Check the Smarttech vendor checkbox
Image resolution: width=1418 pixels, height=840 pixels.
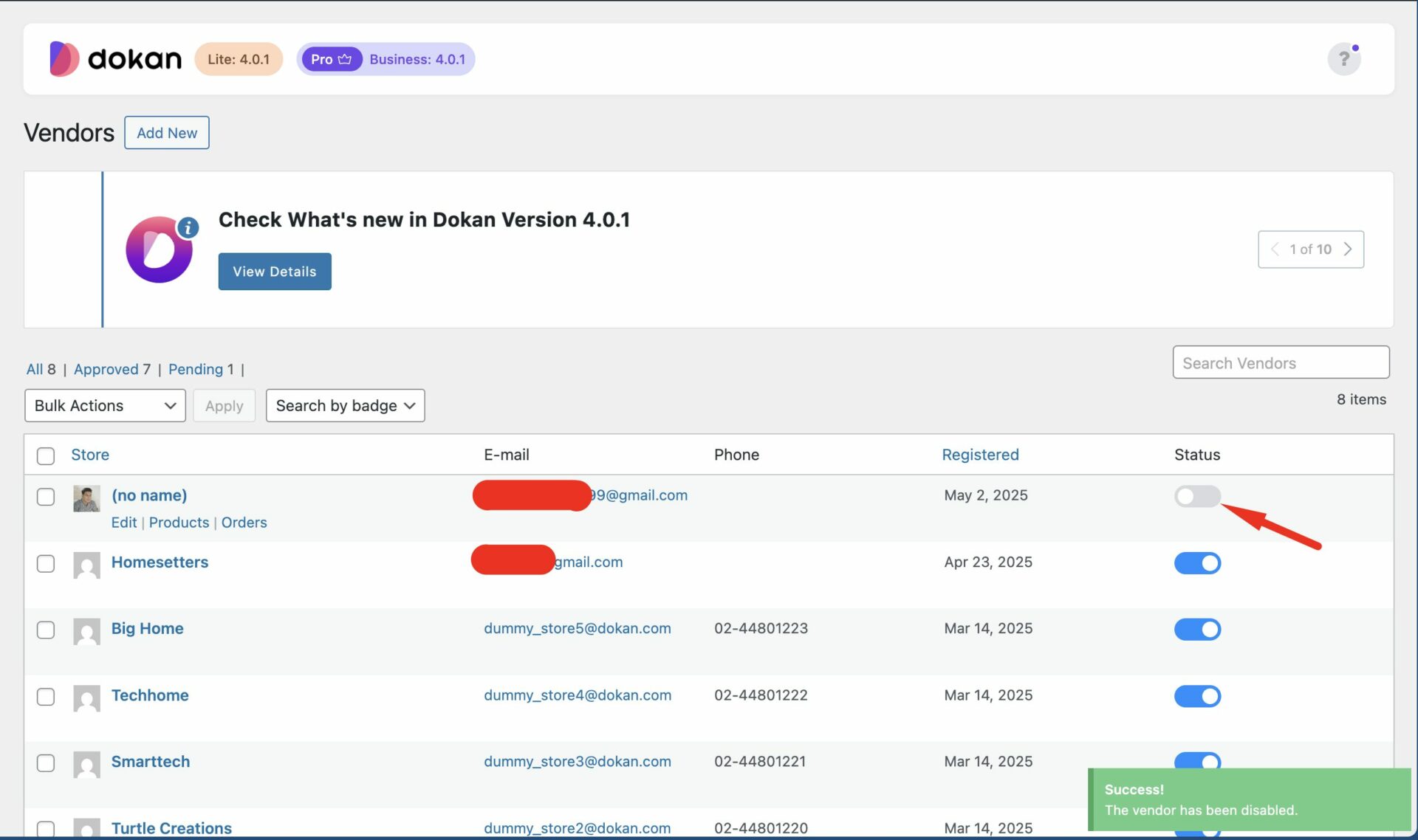tap(46, 763)
